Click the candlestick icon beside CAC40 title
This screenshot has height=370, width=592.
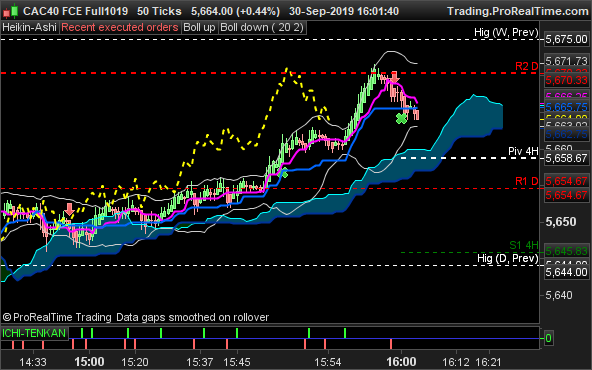(10, 11)
